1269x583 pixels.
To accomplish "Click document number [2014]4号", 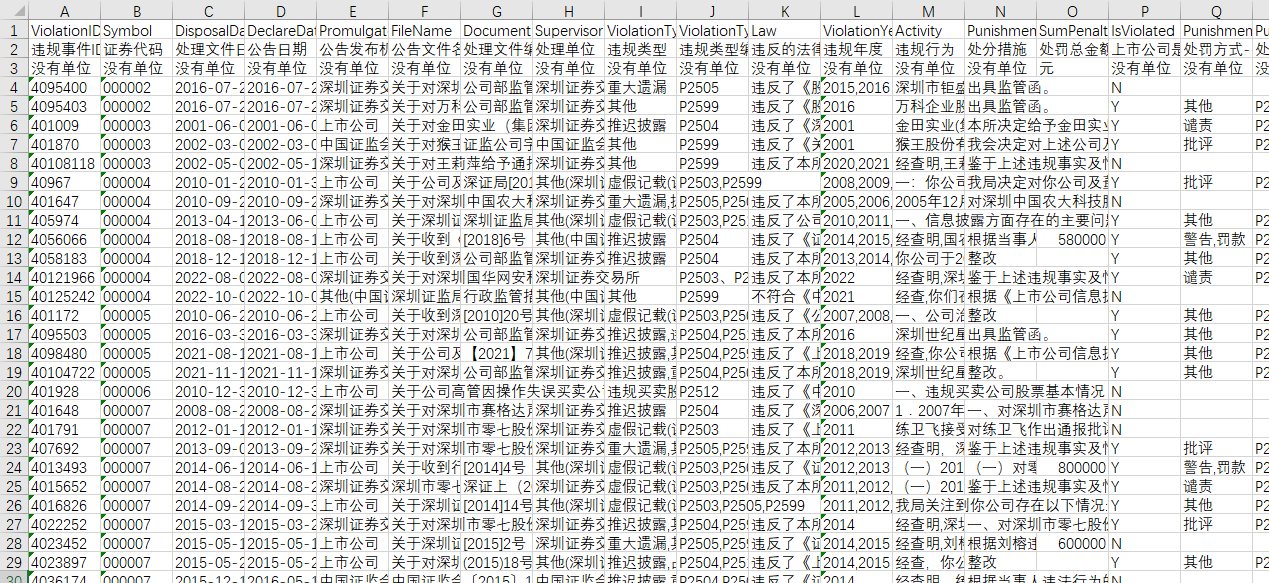I will [x=496, y=468].
